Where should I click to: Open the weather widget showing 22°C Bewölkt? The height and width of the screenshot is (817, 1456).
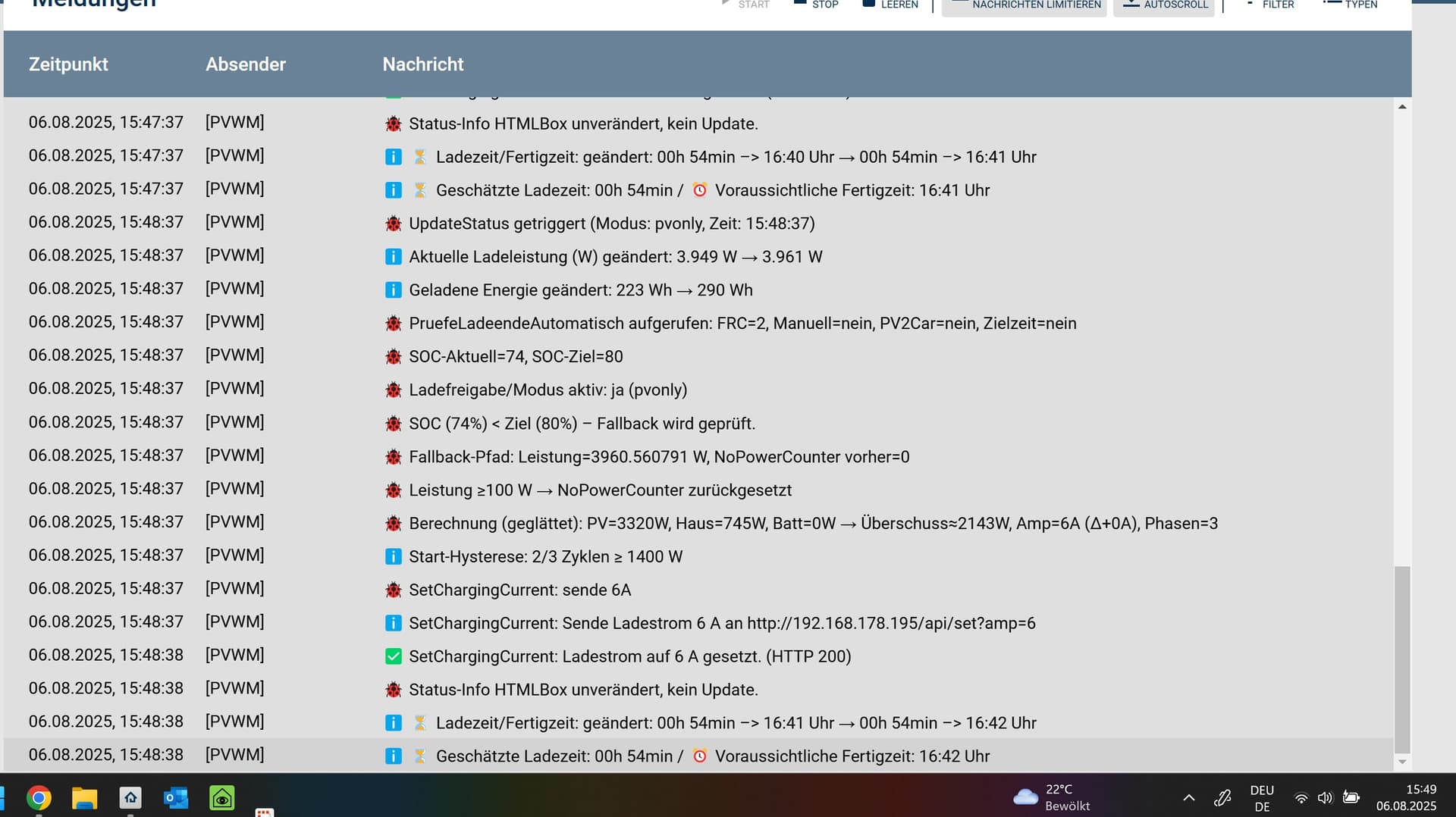coord(1052,798)
